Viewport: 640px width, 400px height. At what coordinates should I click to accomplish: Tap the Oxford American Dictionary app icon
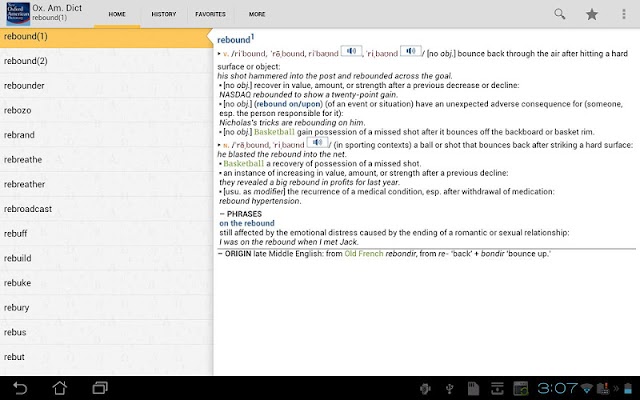click(x=18, y=14)
